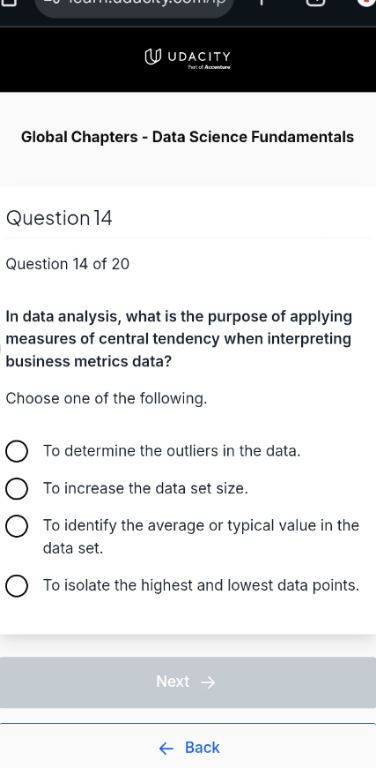Open the browser tab switcher icon

coord(316,2)
